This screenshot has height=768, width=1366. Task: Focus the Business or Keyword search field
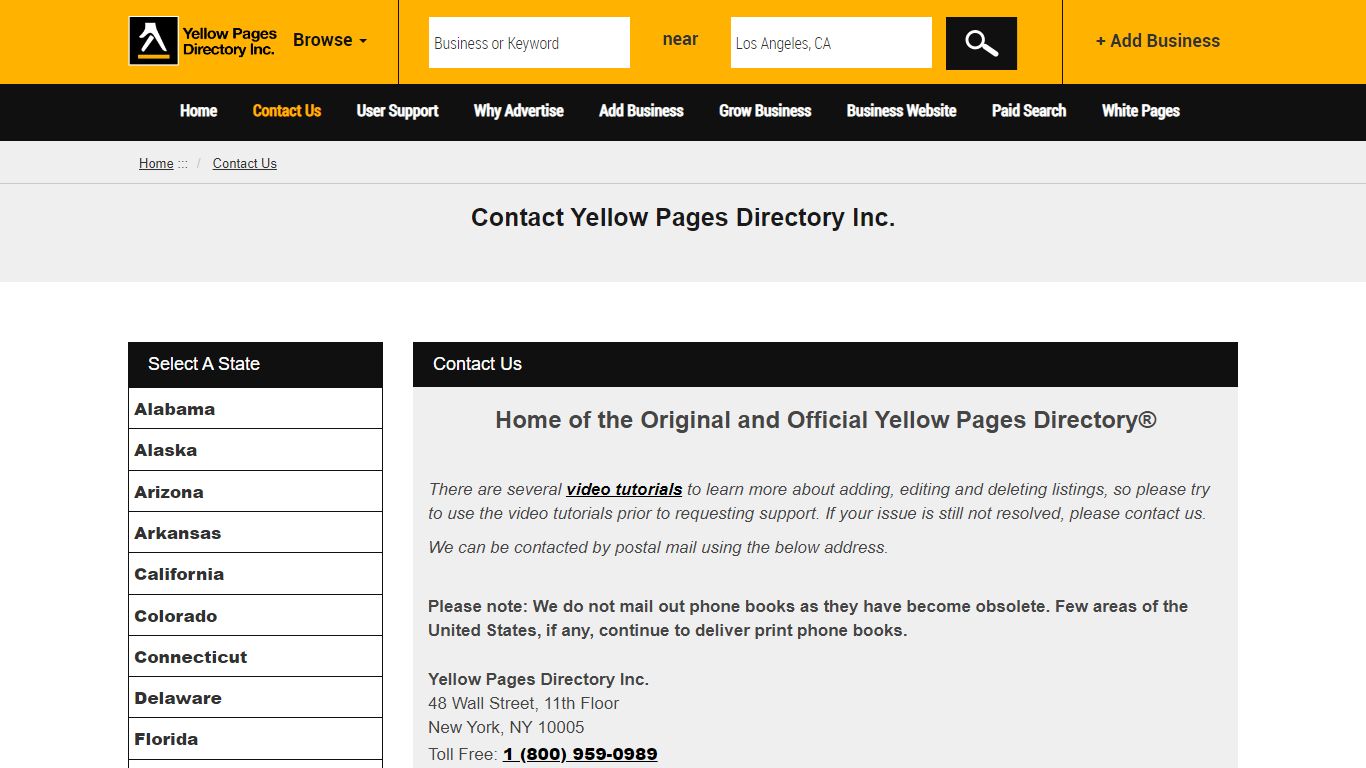pyautogui.click(x=529, y=43)
